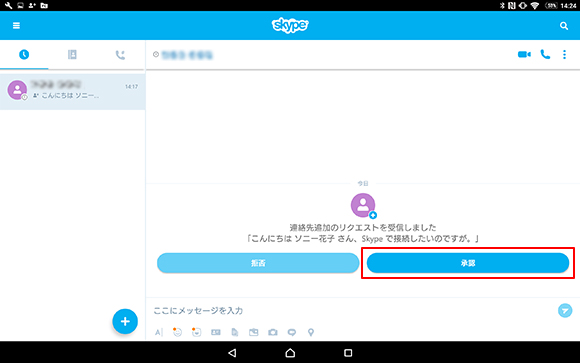Tap the new conversation plus button
Image resolution: width=580 pixels, height=363 pixels.
(125, 321)
